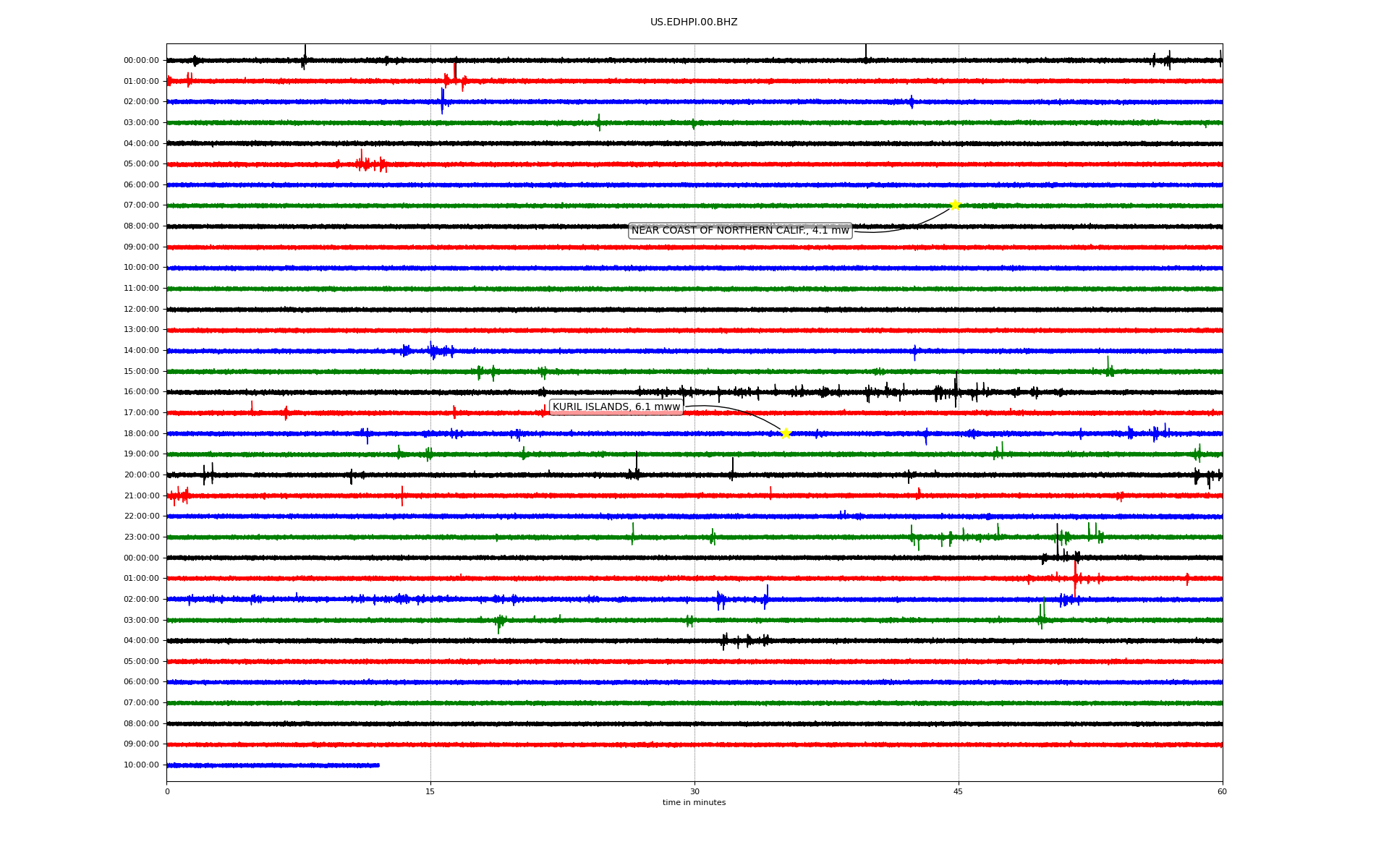This screenshot has width=1389, height=868.
Task: Click the 17:00:00 trace label
Action: click(141, 413)
